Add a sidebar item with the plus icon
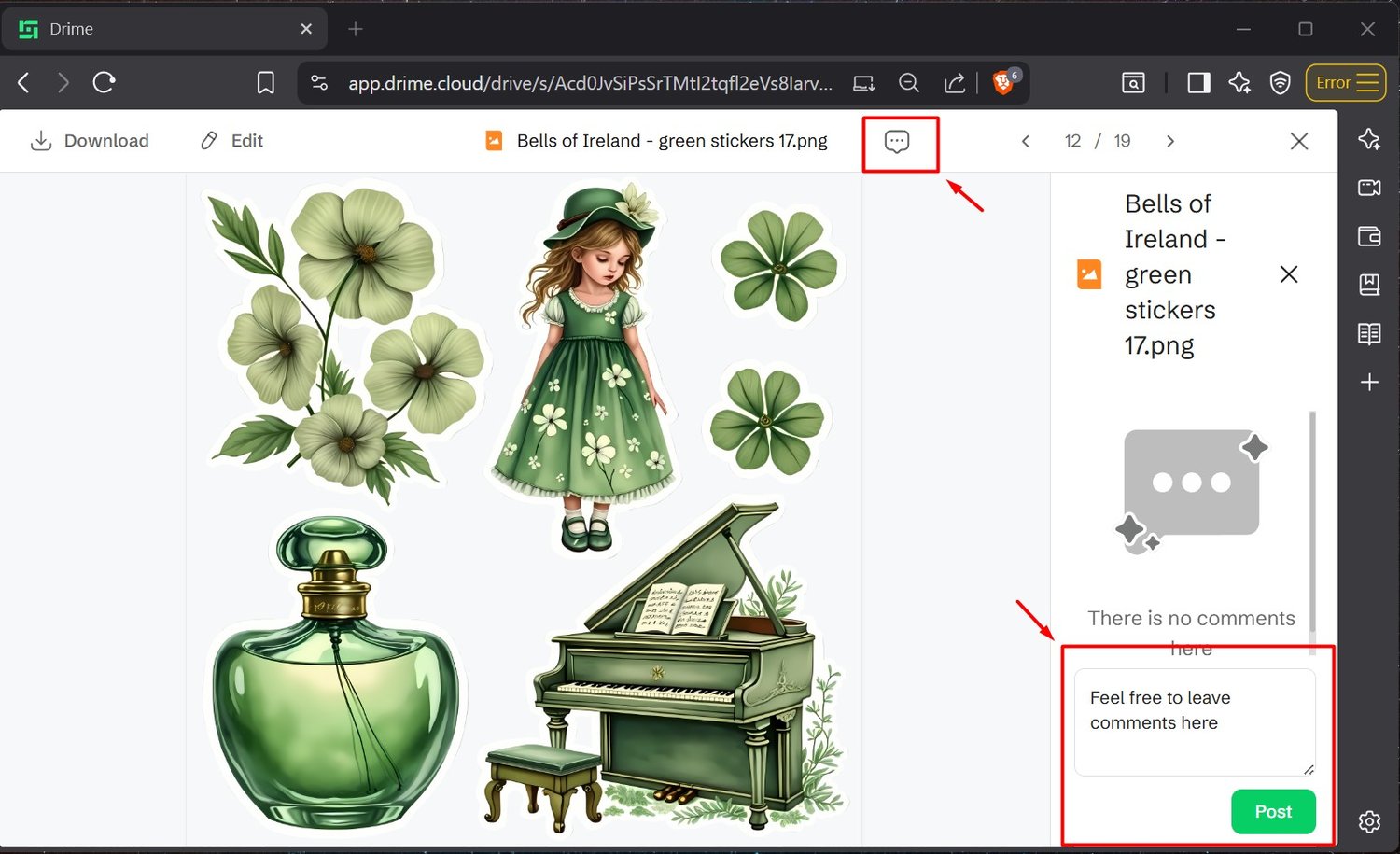 1369,382
